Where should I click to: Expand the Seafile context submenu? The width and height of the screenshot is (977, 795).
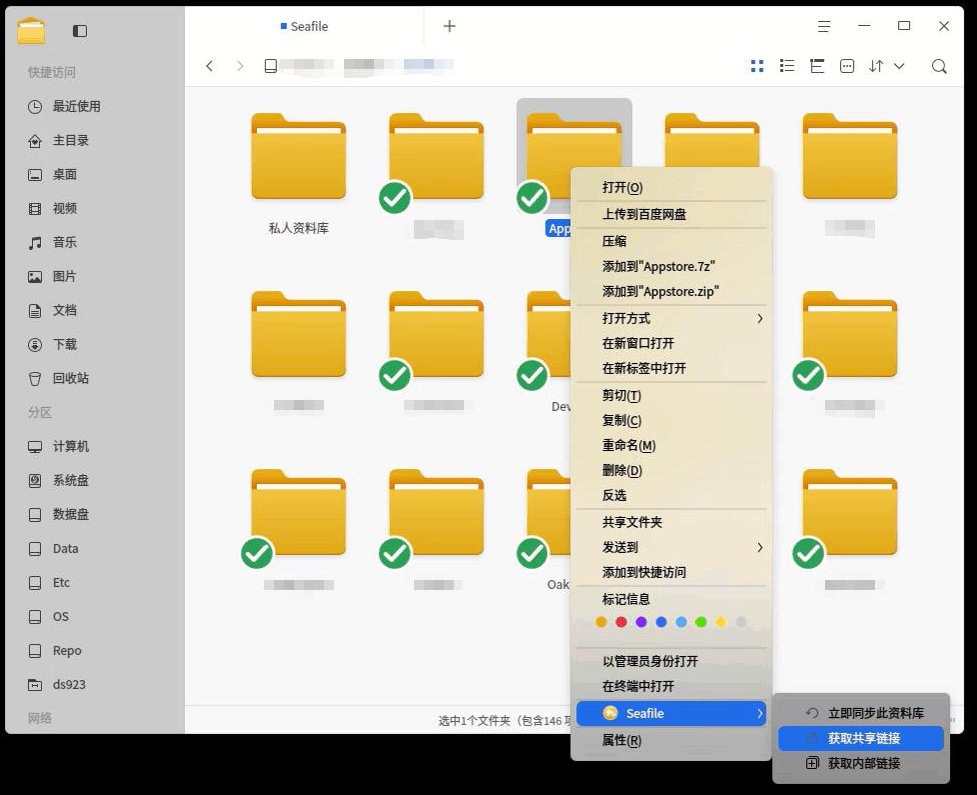pyautogui.click(x=671, y=713)
